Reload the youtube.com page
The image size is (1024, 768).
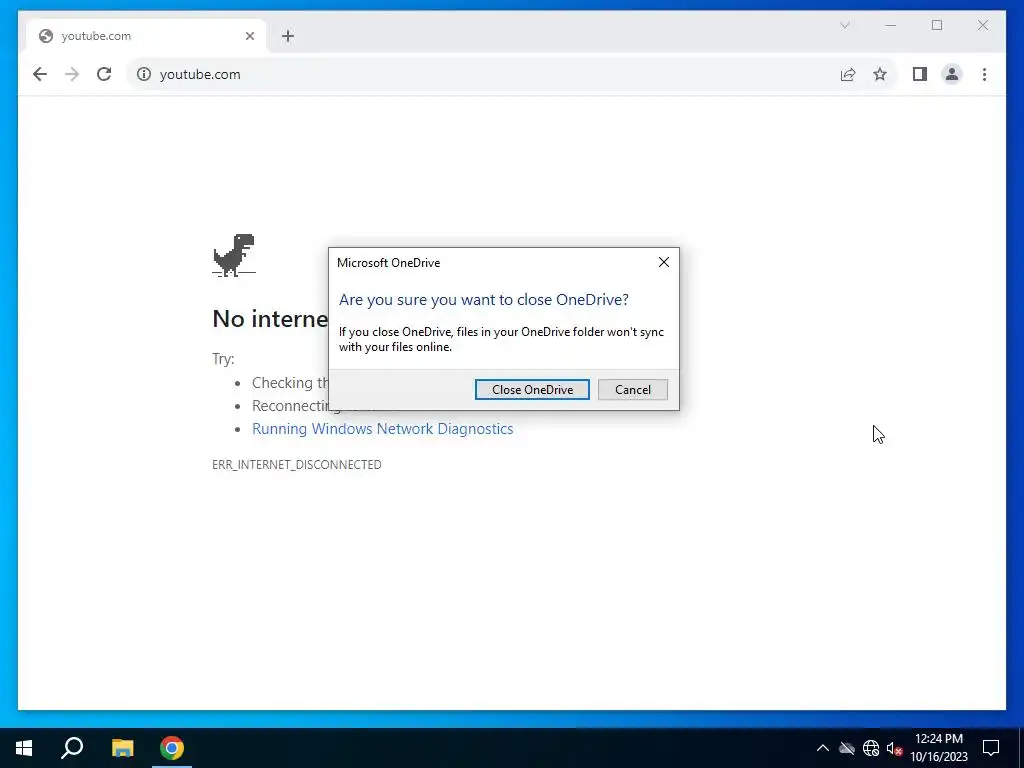pos(104,74)
